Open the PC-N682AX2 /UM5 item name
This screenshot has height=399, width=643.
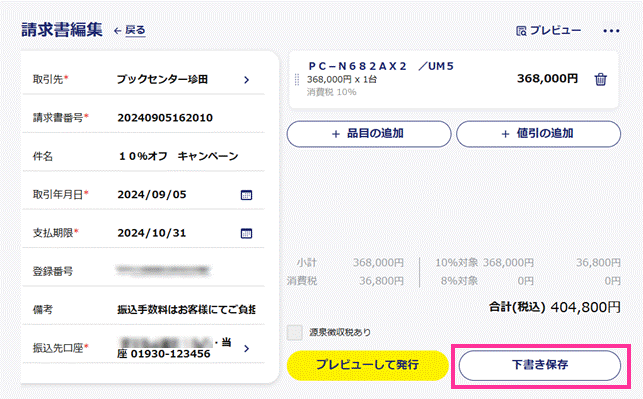point(381,66)
